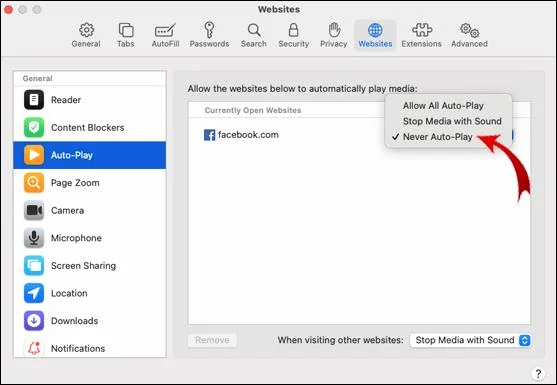Select the Page Zoom label
The height and width of the screenshot is (385, 557).
click(75, 183)
